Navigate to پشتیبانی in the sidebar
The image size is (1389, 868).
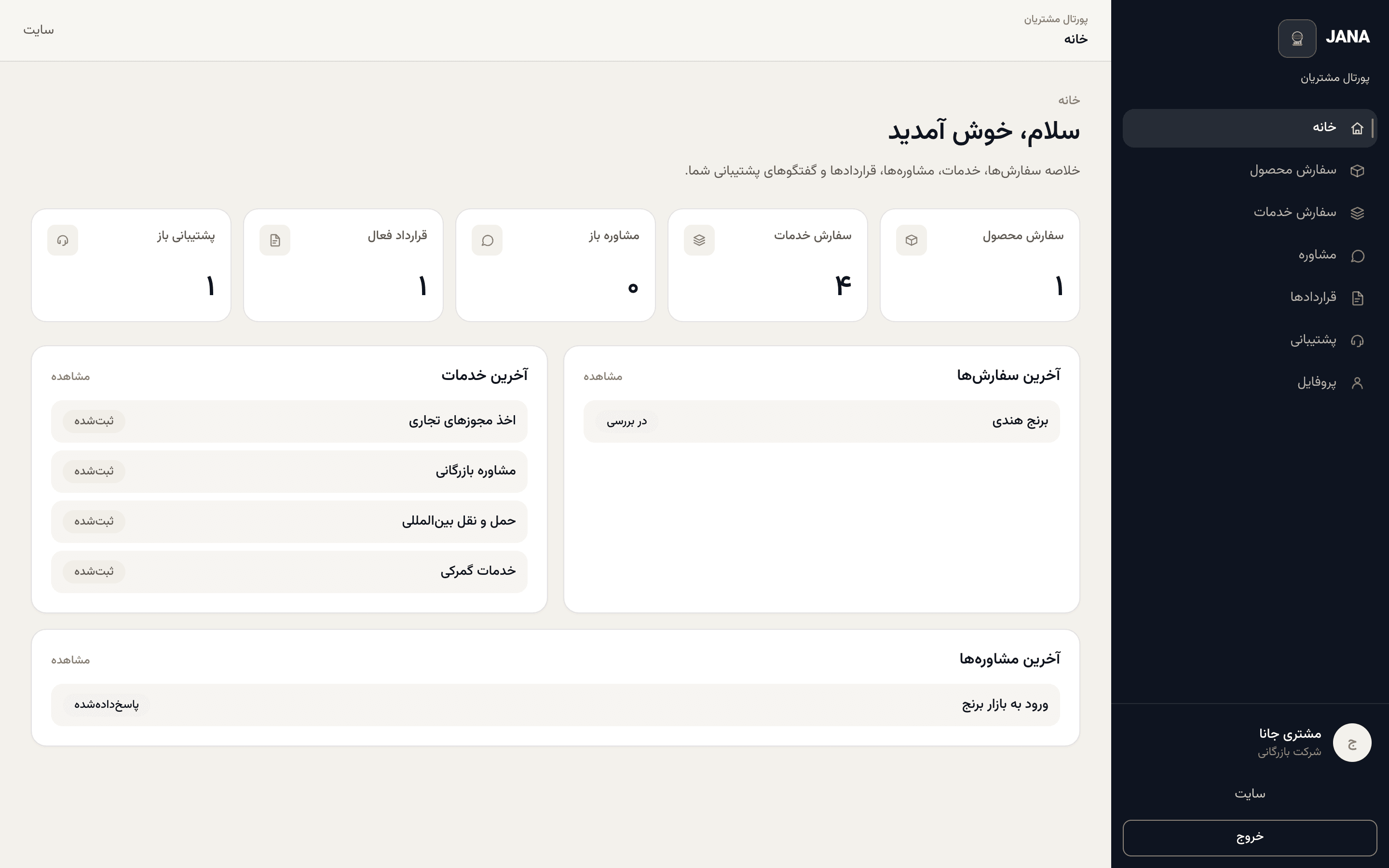1250,340
